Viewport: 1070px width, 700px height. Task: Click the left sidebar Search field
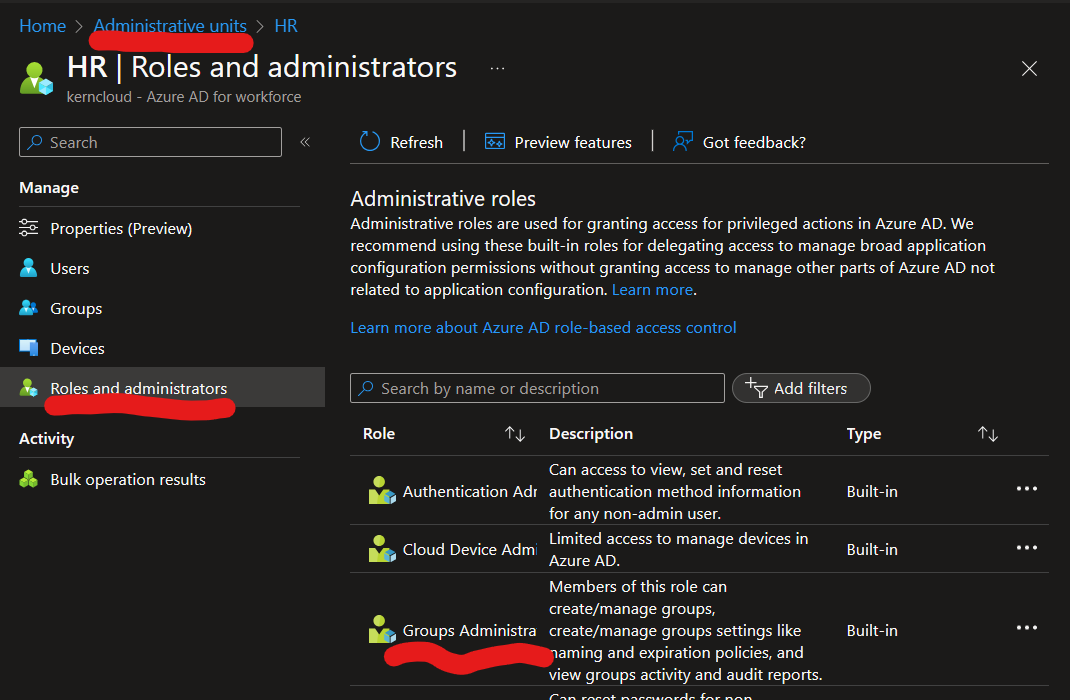pyautogui.click(x=150, y=142)
